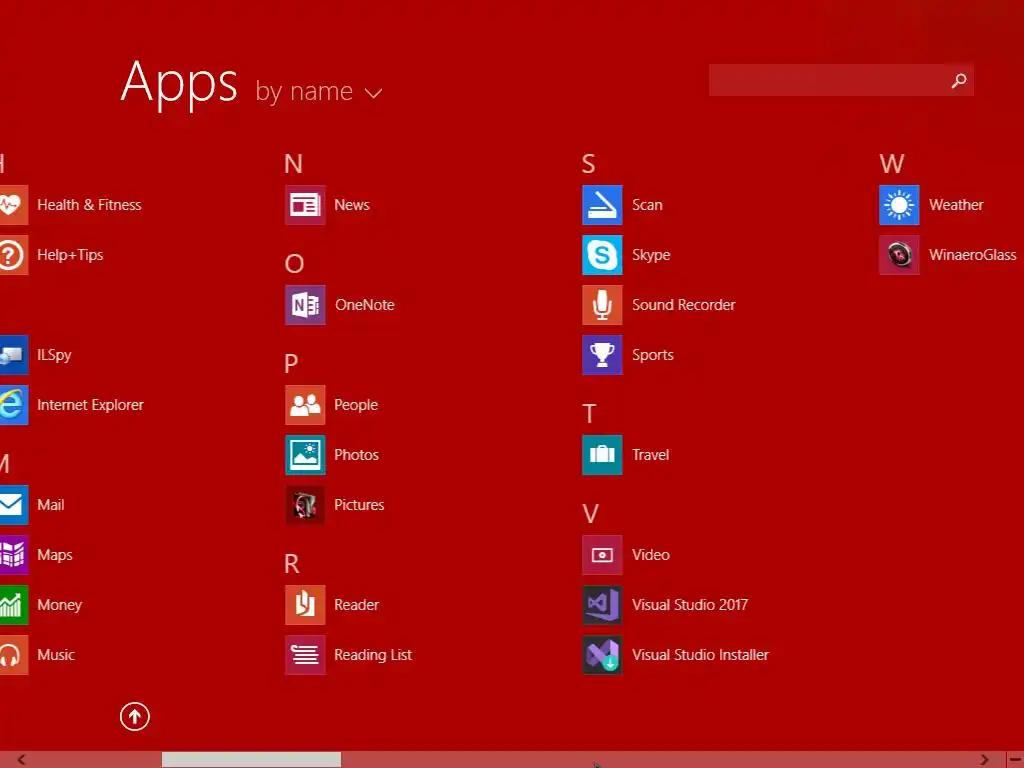Screen dimensions: 1024x768
Task: Open the Sports trophy icon
Action: tap(602, 355)
